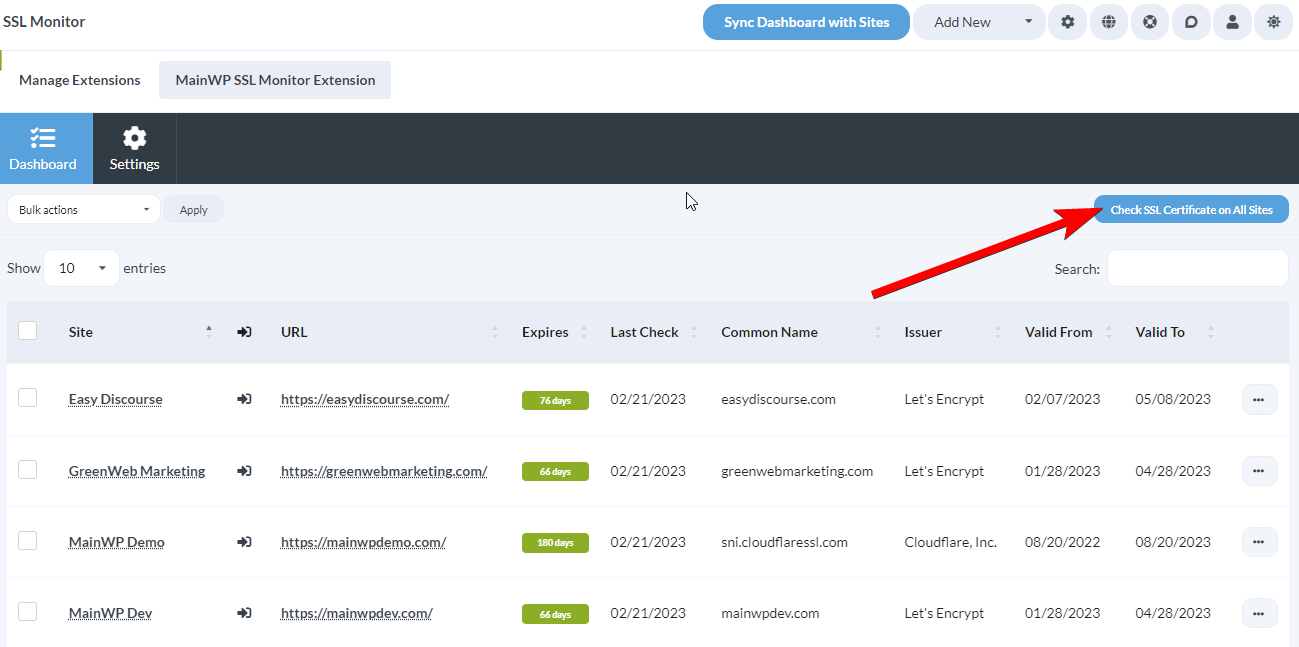Open the Bulk actions dropdown
This screenshot has width=1299, height=647.
pyautogui.click(x=83, y=209)
